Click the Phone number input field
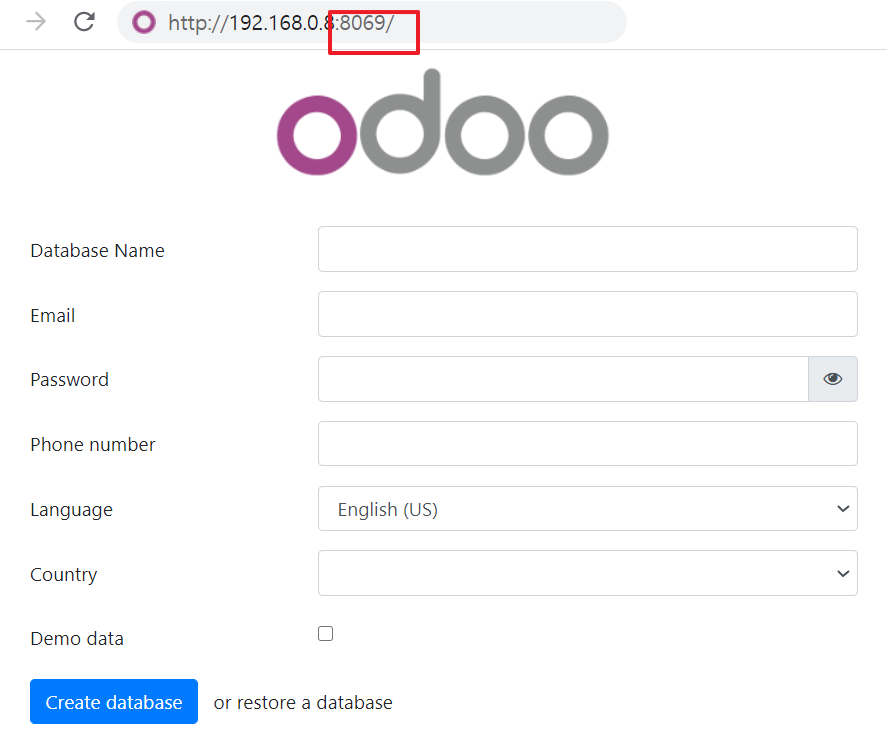This screenshot has width=887, height=735. pyautogui.click(x=588, y=444)
